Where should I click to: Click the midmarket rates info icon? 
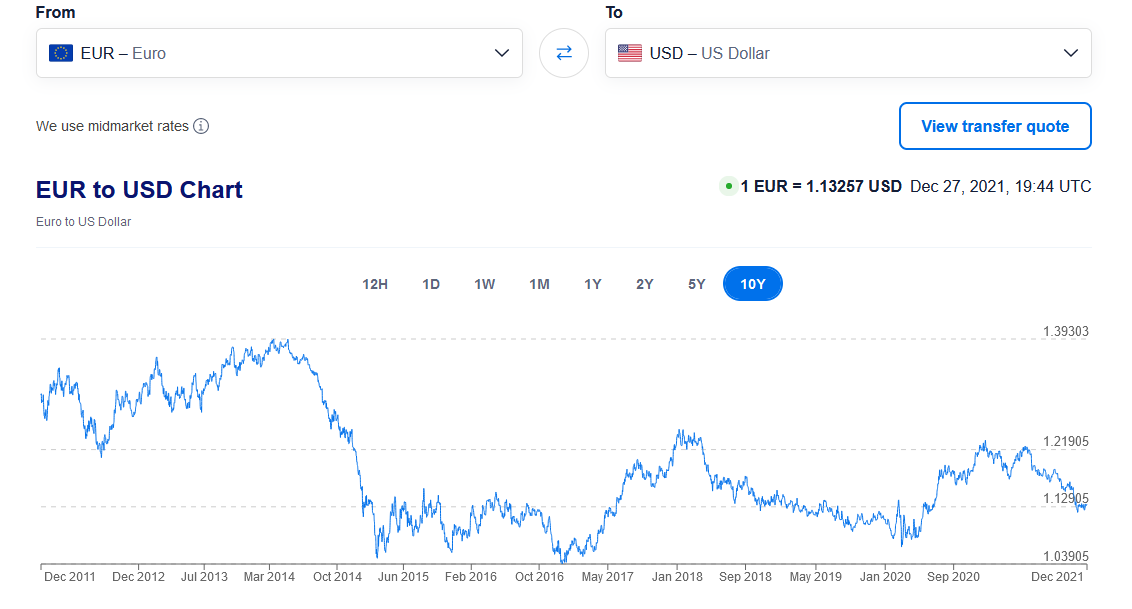pyautogui.click(x=201, y=126)
